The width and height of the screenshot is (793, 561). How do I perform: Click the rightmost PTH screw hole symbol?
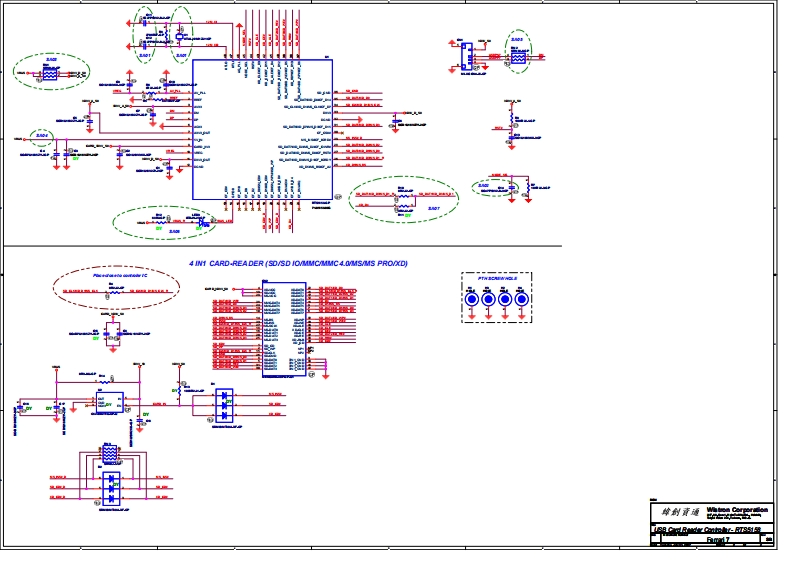click(x=521, y=299)
